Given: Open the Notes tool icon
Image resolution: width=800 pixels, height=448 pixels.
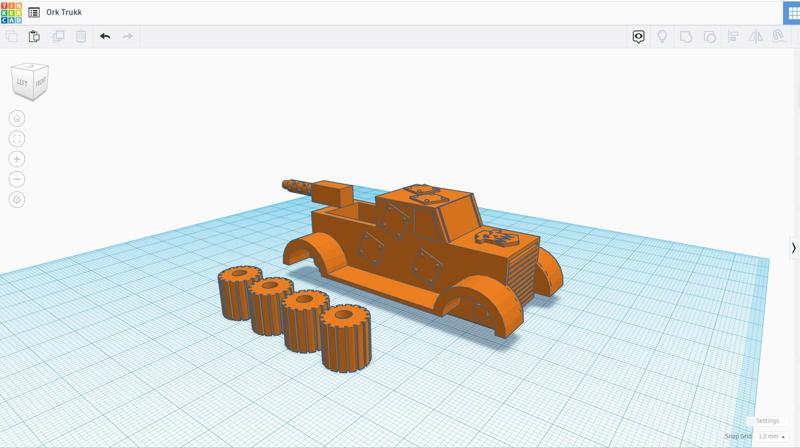Looking at the screenshot, I should click(638, 37).
